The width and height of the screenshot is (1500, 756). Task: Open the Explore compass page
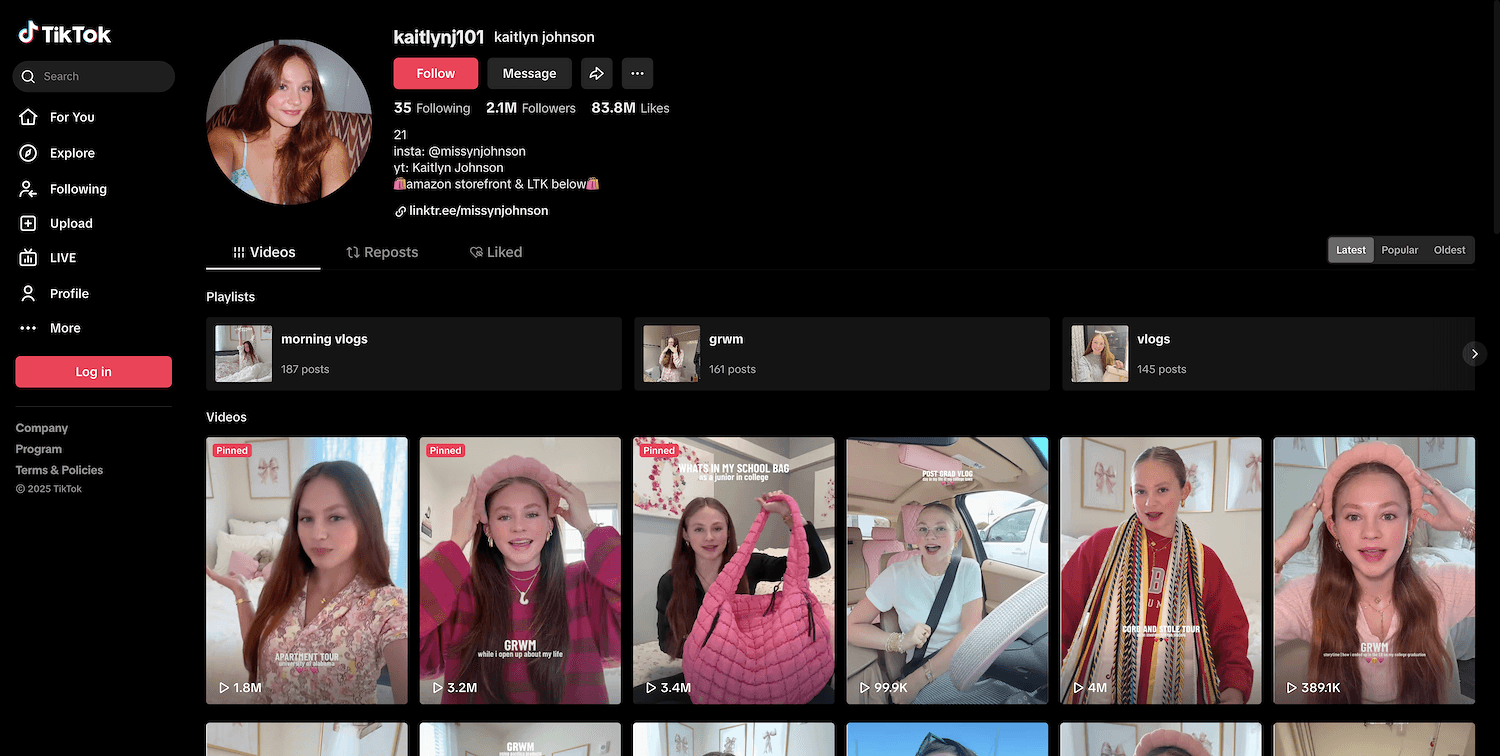tap(72, 153)
